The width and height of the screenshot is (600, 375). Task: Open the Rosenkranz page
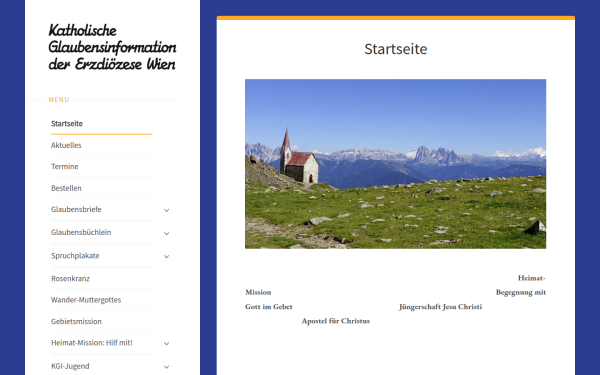click(70, 279)
